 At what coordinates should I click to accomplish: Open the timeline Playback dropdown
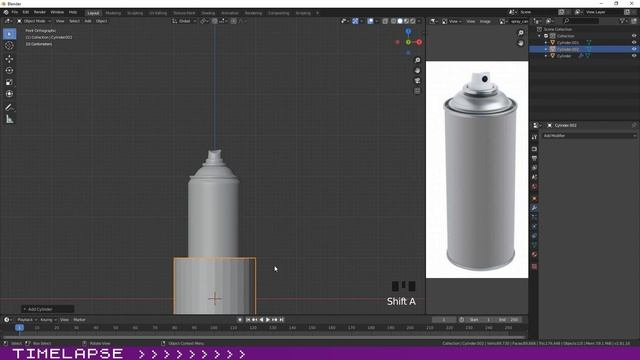pyautogui.click(x=27, y=320)
